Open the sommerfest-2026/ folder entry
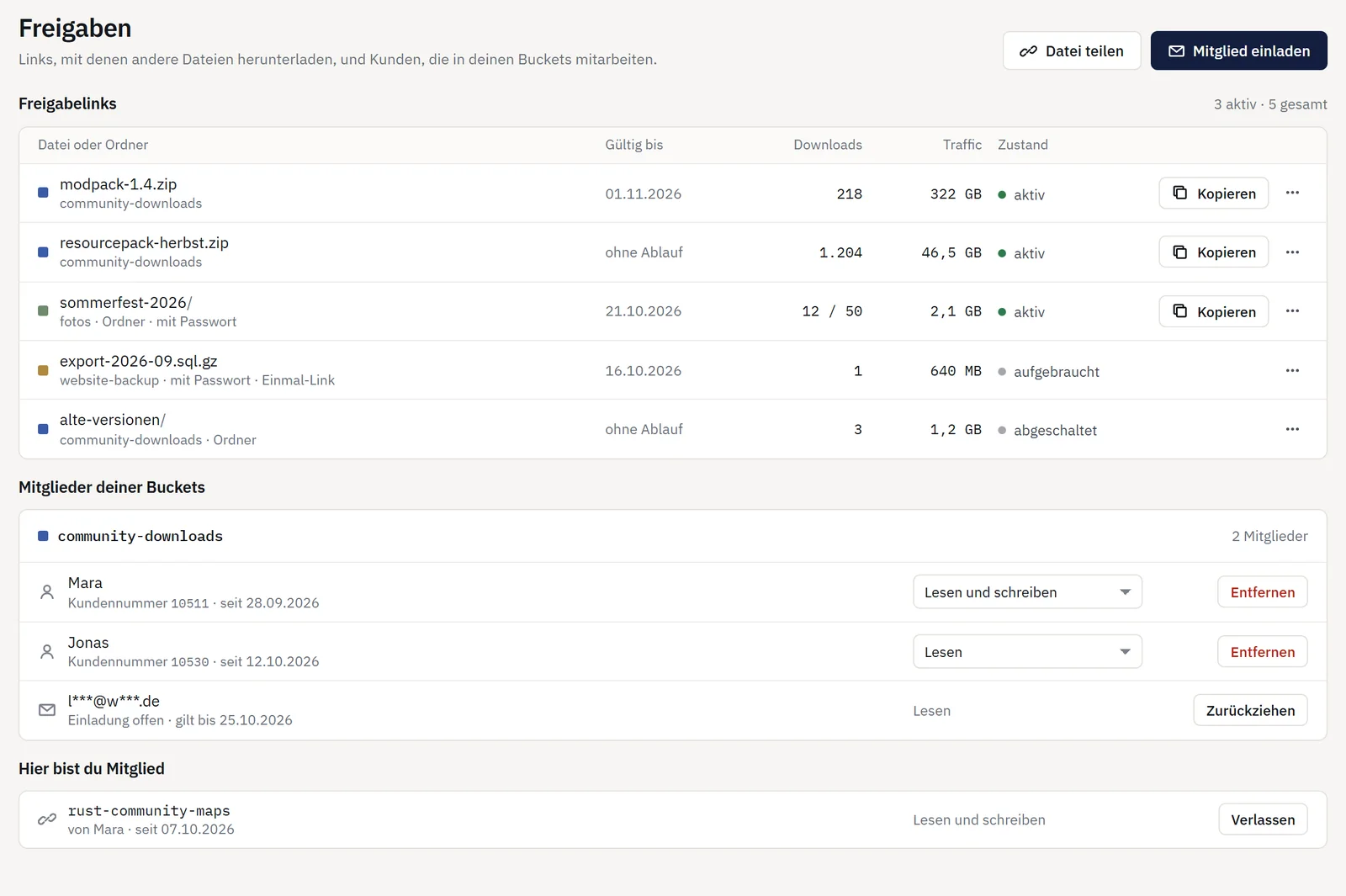 [x=126, y=302]
